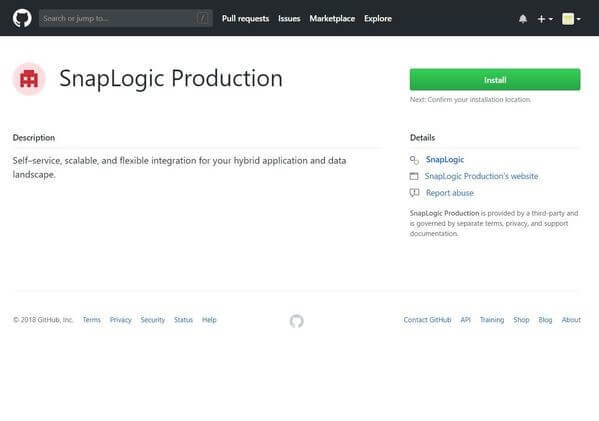Open the Help footer link
The image size is (599, 421).
[209, 320]
